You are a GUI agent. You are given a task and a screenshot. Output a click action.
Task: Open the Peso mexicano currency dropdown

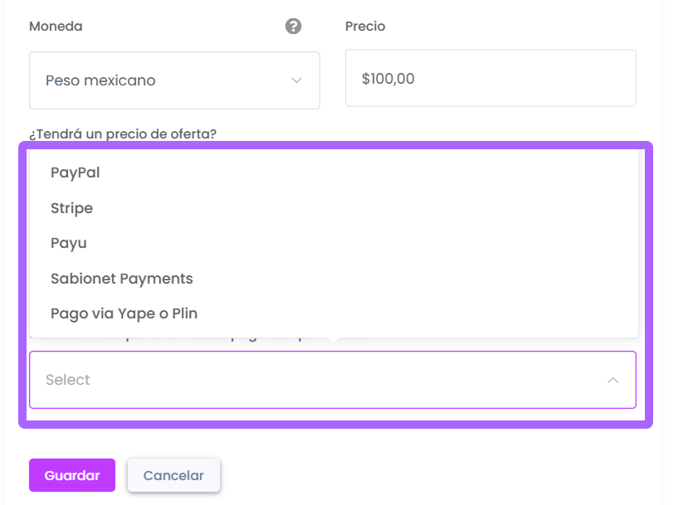(174, 80)
